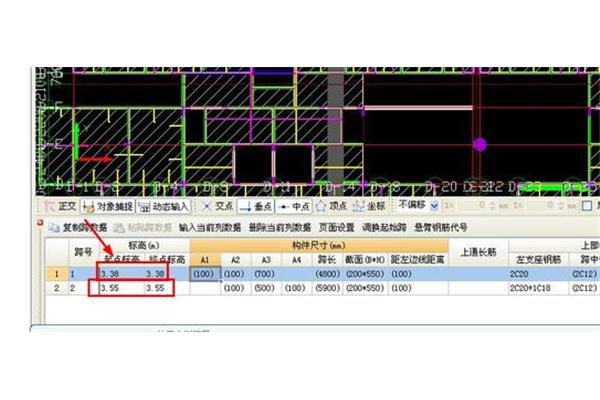
Task: Select the 终点标高 column header
Action: click(x=167, y=259)
